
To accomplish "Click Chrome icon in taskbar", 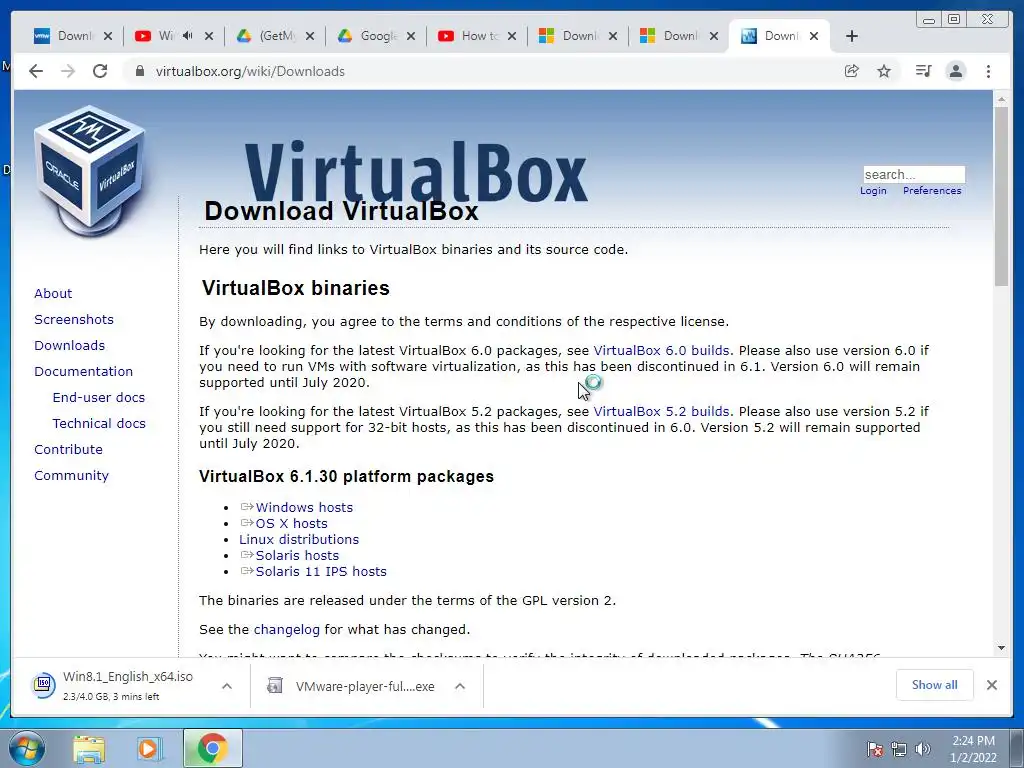I will coord(212,748).
